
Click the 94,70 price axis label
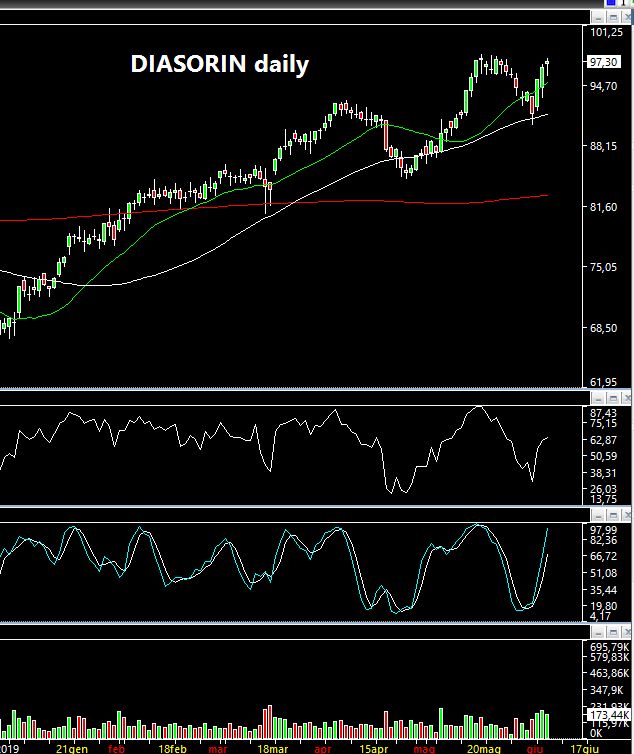(603, 86)
